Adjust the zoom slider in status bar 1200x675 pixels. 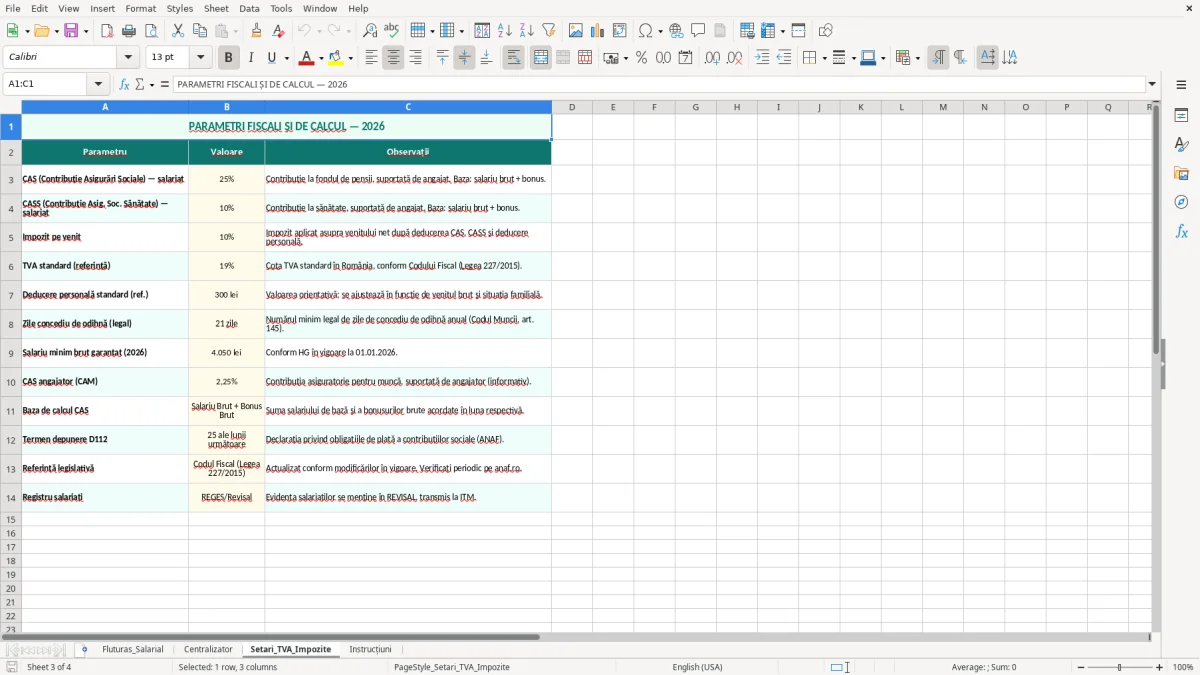1120,667
